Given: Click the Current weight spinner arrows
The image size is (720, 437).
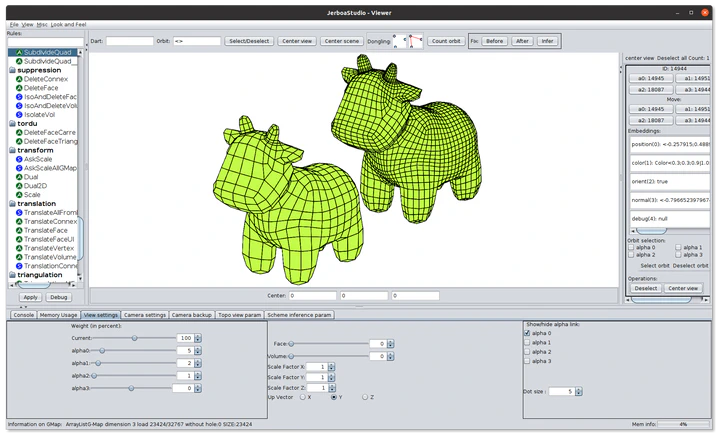Looking at the screenshot, I should pos(198,338).
